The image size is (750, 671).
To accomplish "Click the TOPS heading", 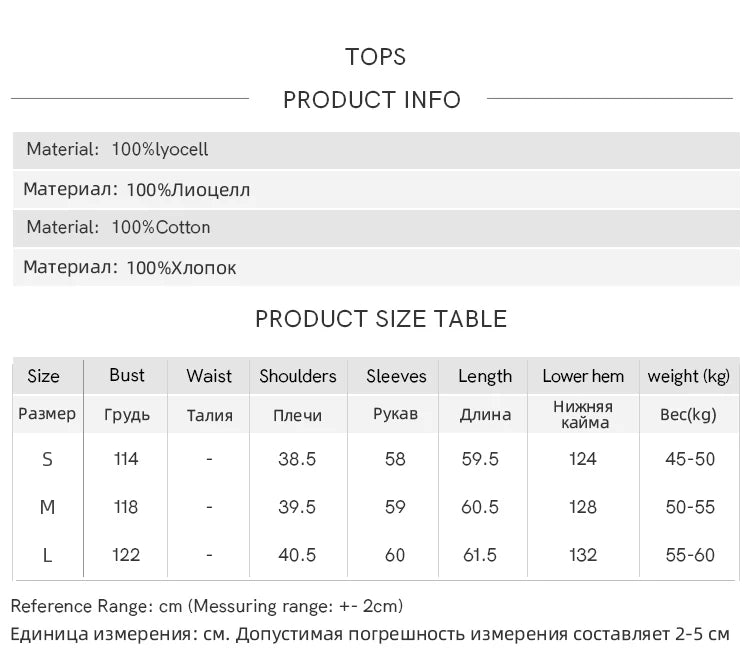I will pyautogui.click(x=375, y=57).
